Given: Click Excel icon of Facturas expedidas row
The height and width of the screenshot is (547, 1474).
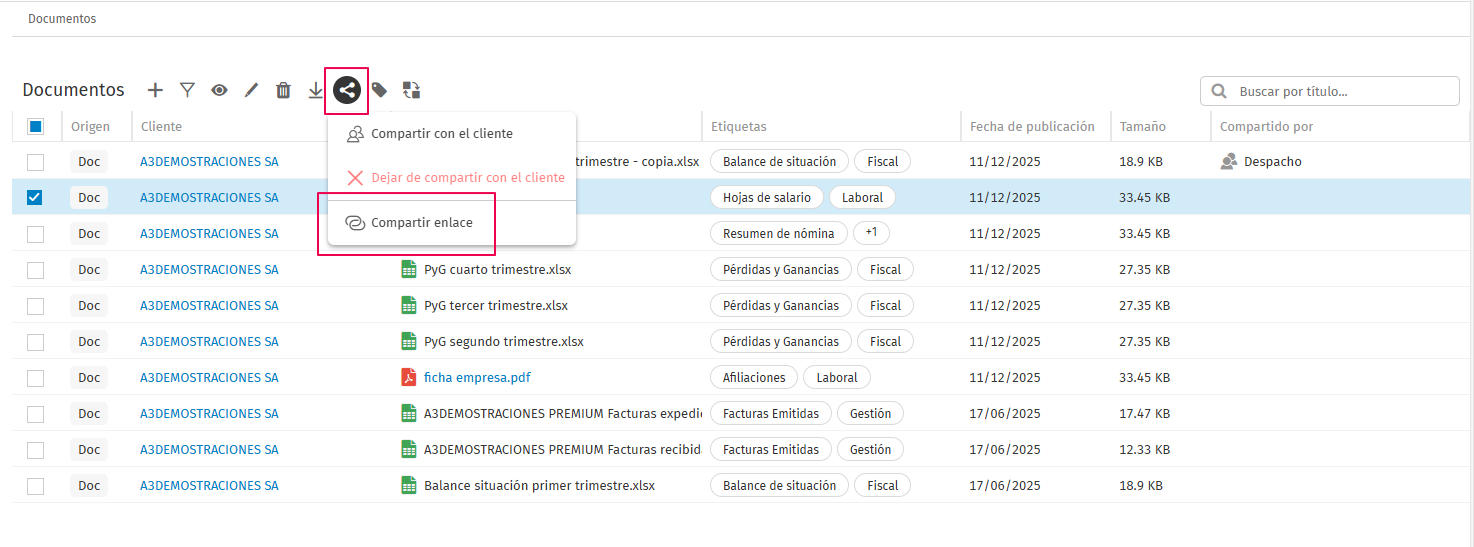Looking at the screenshot, I should pyautogui.click(x=408, y=413).
